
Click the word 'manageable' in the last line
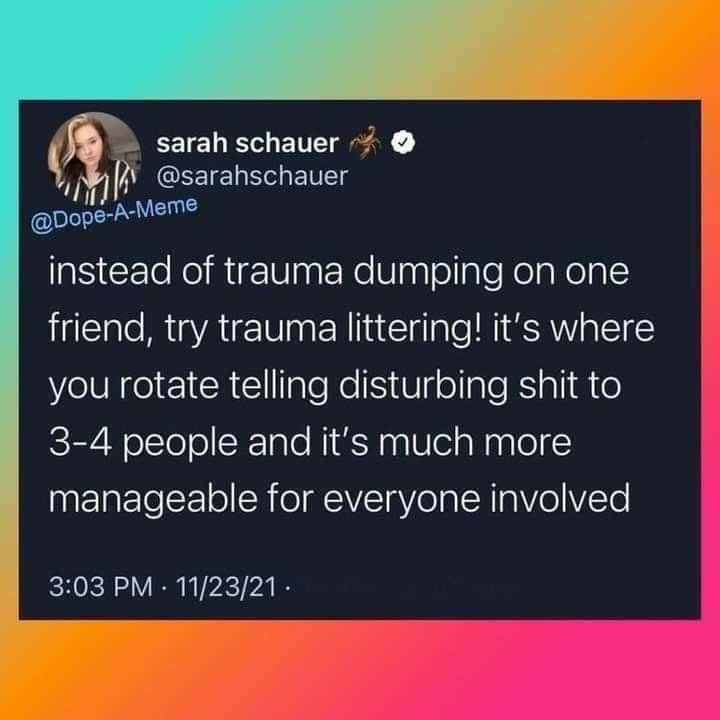pos(153,500)
